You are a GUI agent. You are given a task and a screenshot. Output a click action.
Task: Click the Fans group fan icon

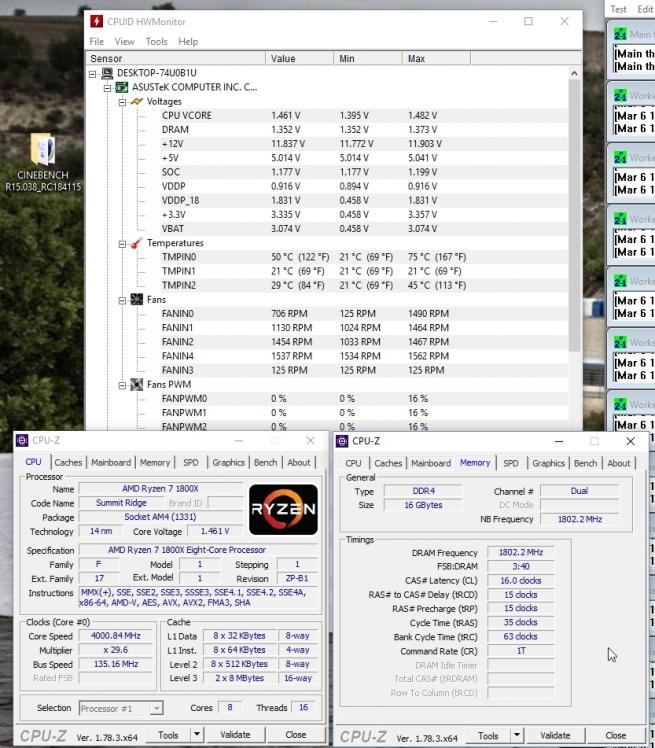137,300
